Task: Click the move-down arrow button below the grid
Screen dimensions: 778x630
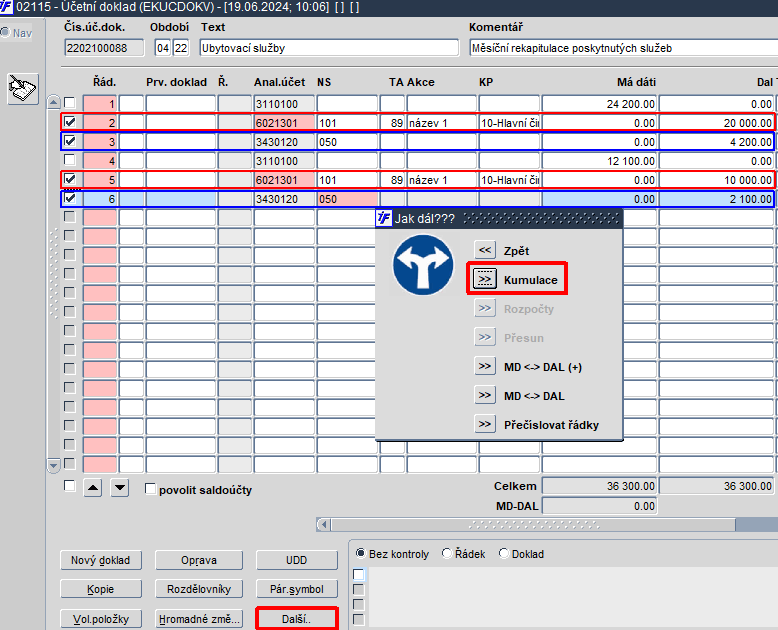Action: (120, 488)
